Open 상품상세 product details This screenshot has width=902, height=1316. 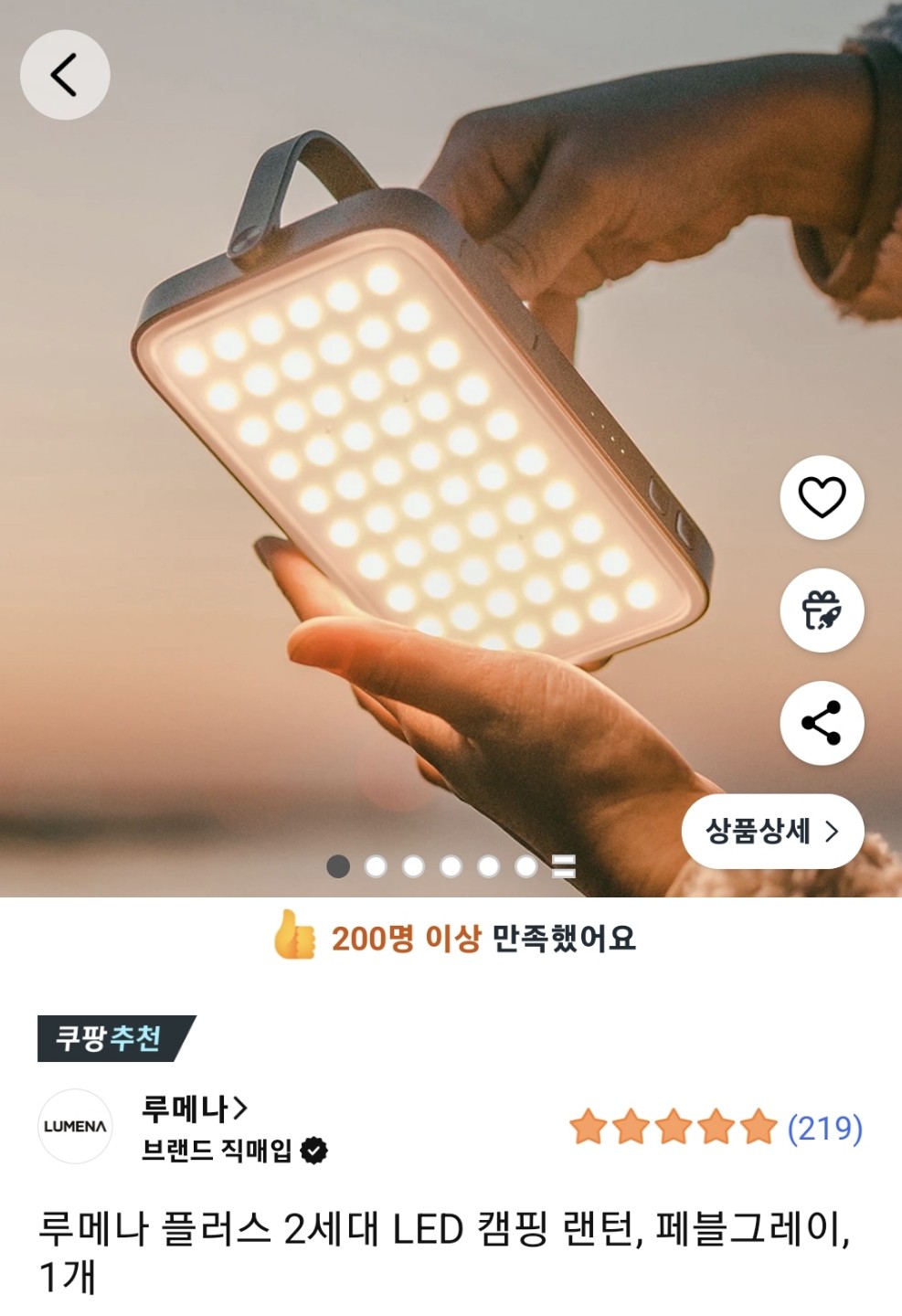click(772, 831)
